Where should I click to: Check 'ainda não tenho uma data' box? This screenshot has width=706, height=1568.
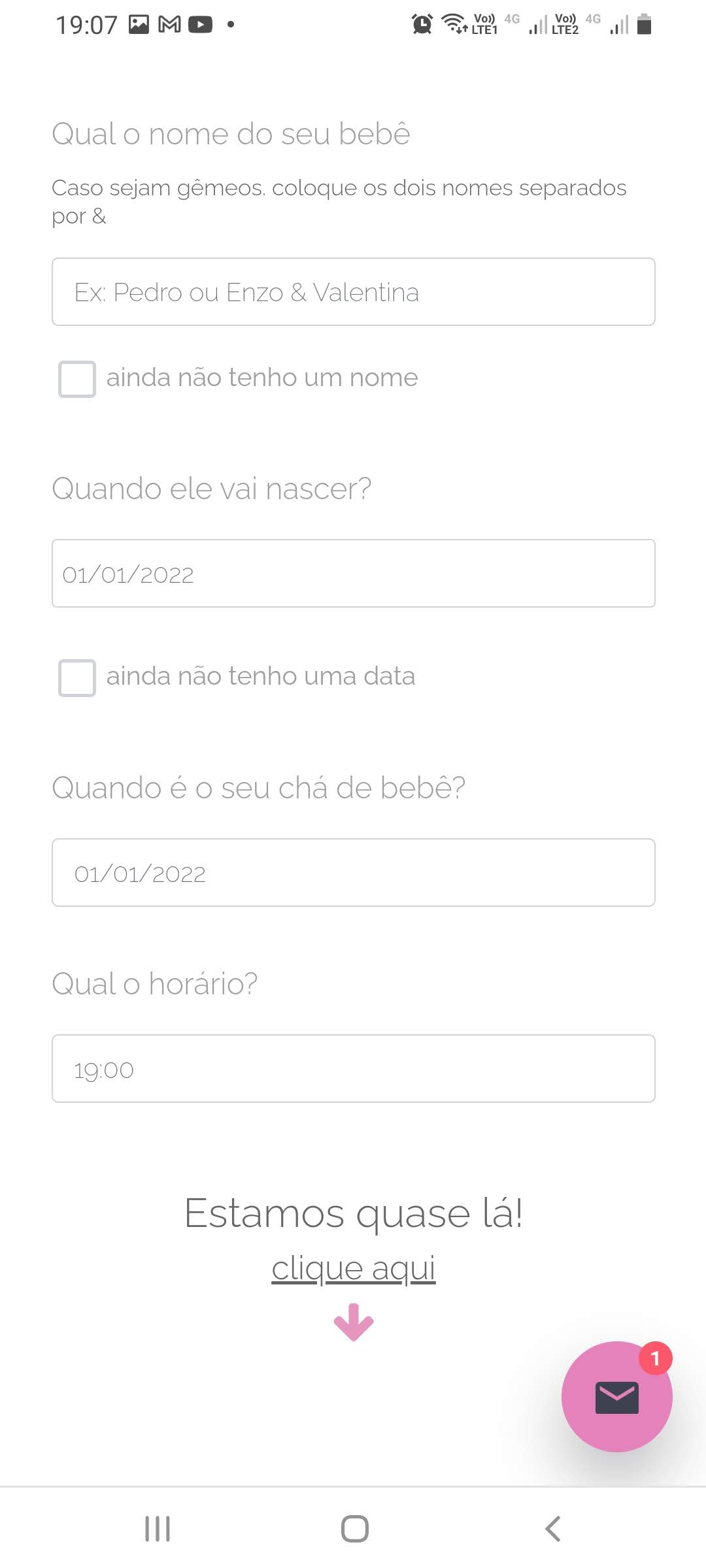pos(77,678)
